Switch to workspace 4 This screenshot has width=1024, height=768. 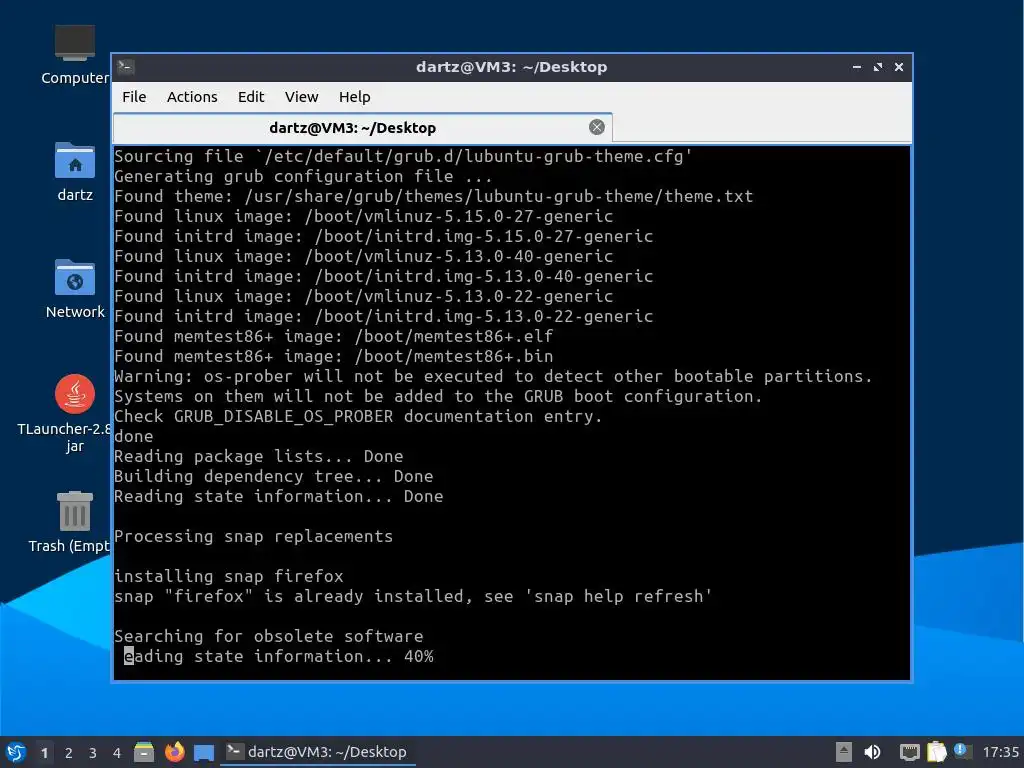point(117,753)
